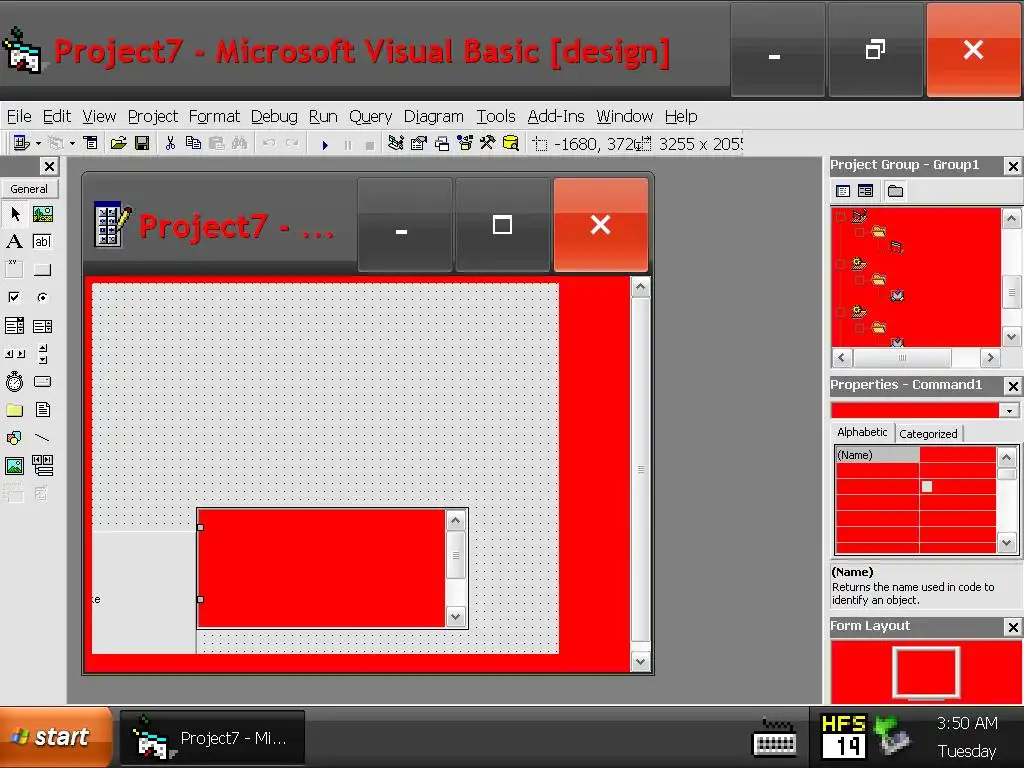The image size is (1024, 768).
Task: Toggle Folders in the Project Group panel
Action: [895, 191]
